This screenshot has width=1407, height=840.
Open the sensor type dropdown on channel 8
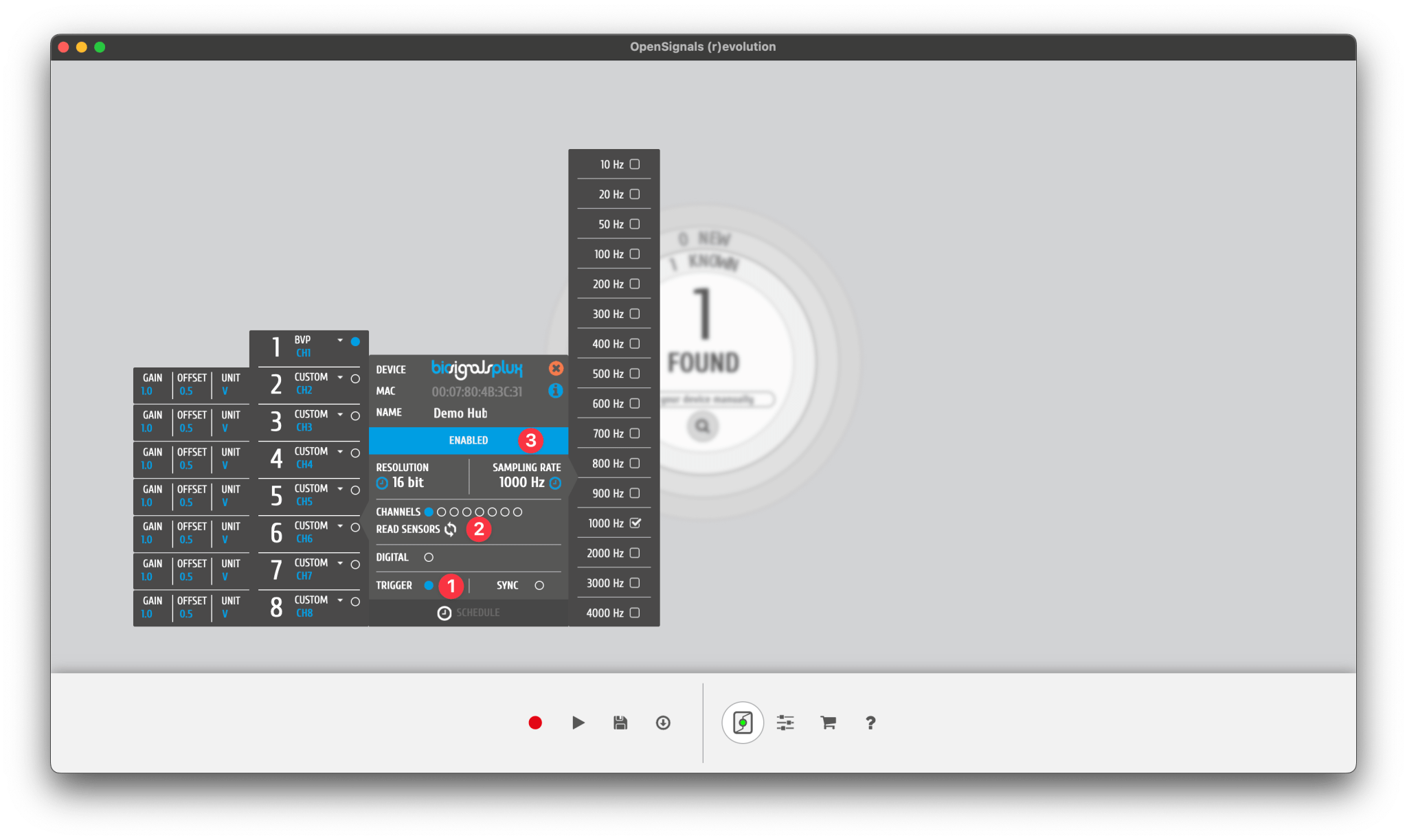[x=339, y=600]
